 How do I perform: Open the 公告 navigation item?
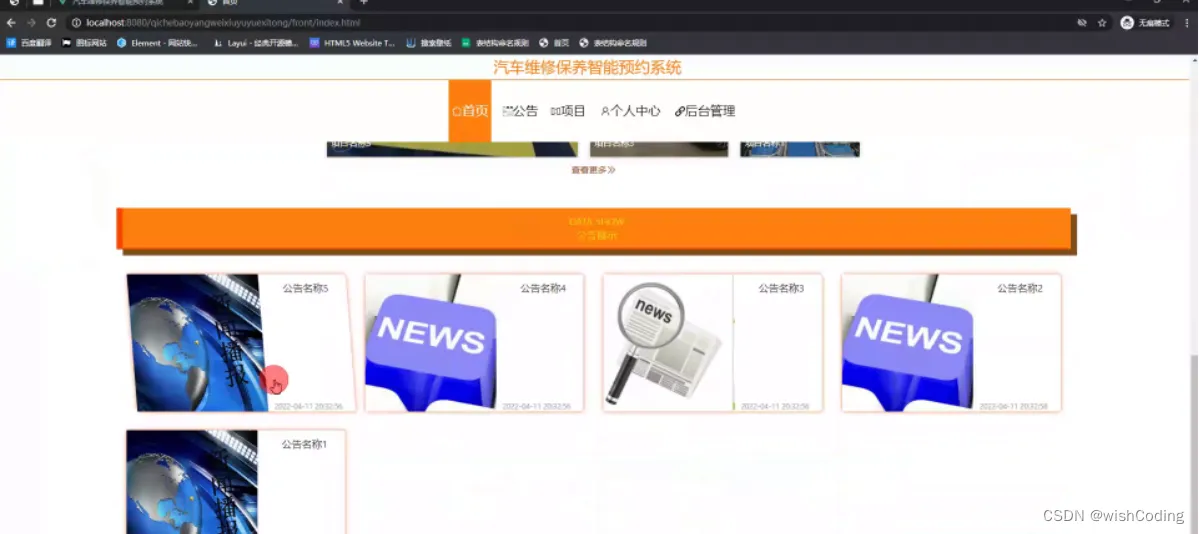click(520, 111)
